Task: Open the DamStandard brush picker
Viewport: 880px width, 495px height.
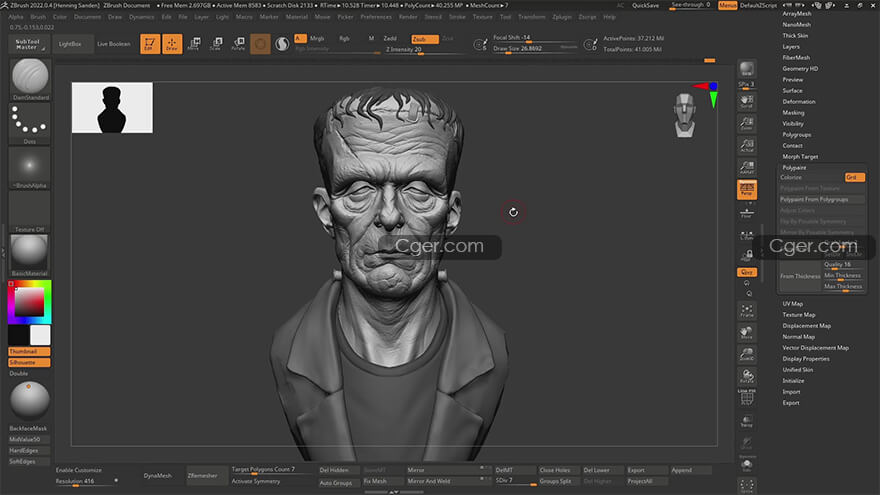Action: coord(30,80)
